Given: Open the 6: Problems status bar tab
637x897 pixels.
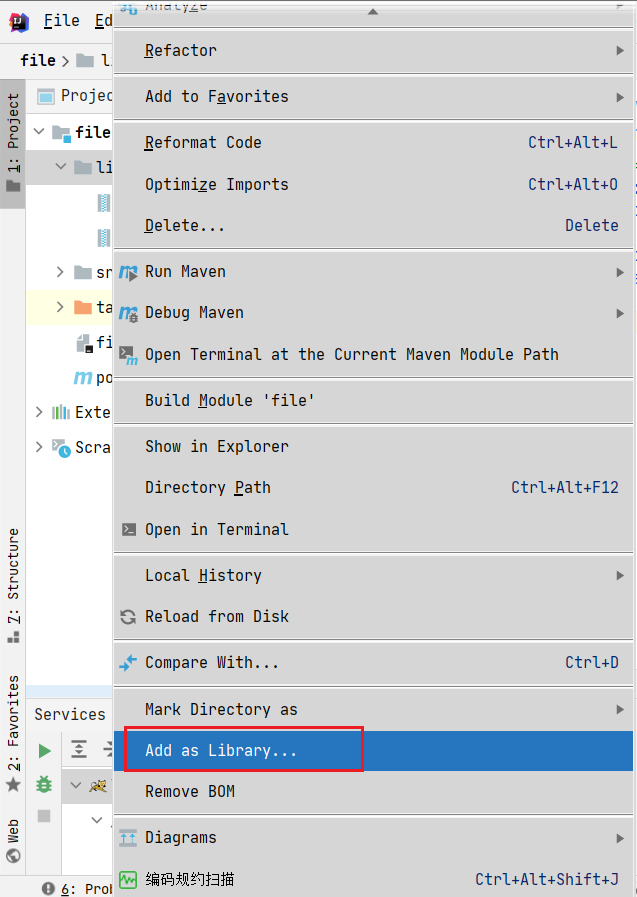Looking at the screenshot, I should pyautogui.click(x=85, y=888).
